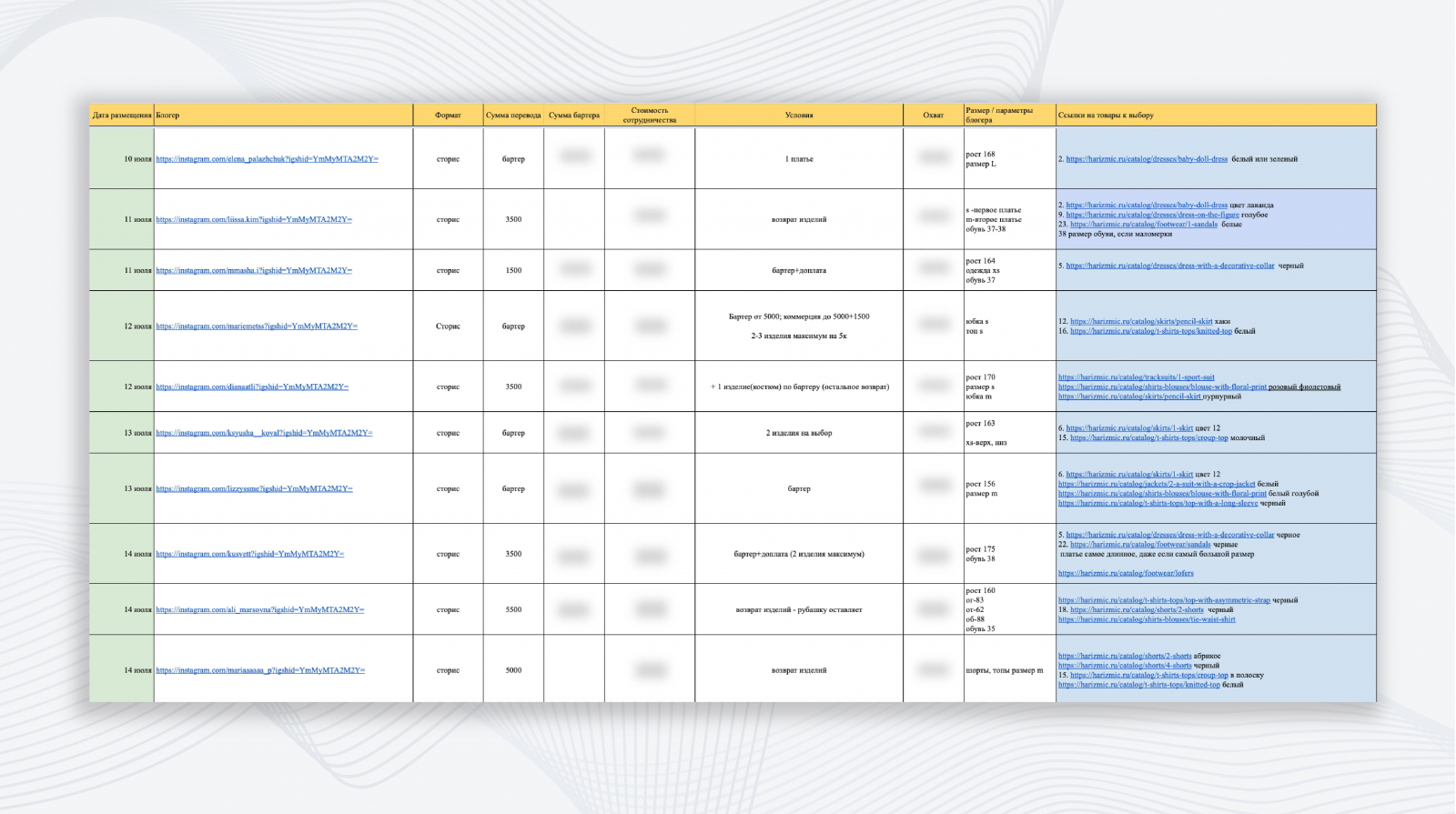The height and width of the screenshot is (814, 1456).
Task: Open the shorts/4-shorts product link
Action: click(x=1125, y=666)
